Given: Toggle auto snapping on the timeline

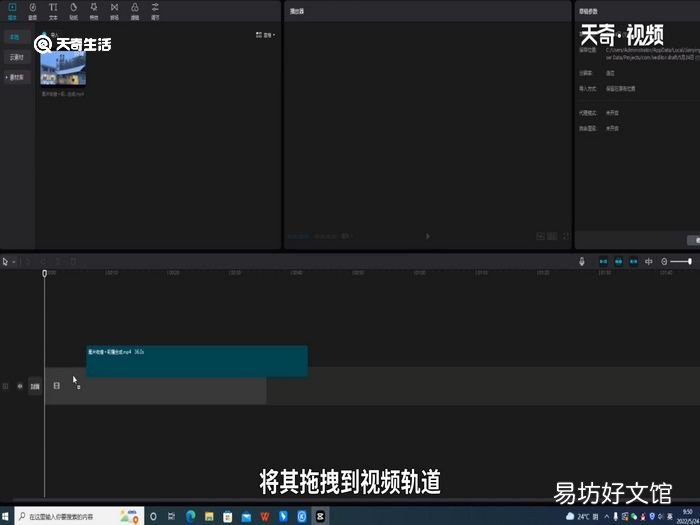Looking at the screenshot, I should (618, 262).
